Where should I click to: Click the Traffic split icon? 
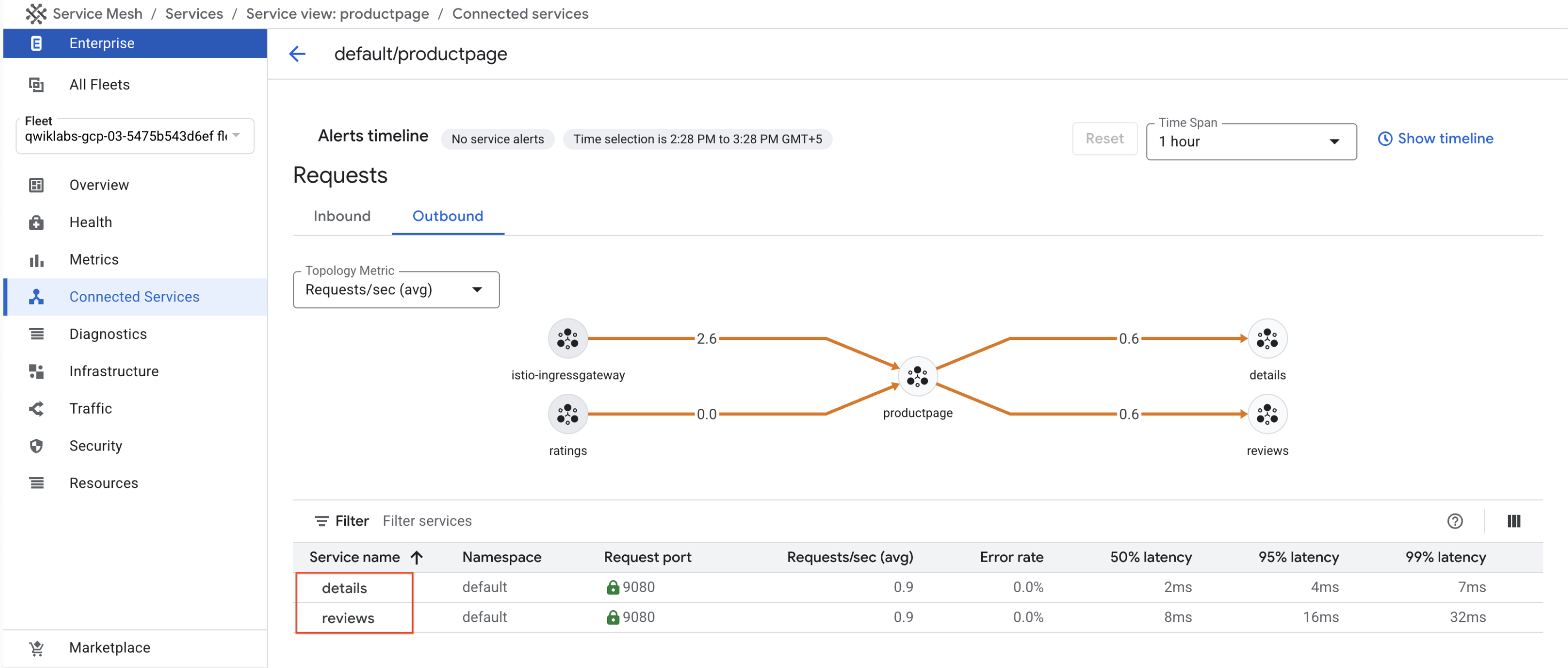pyautogui.click(x=36, y=409)
